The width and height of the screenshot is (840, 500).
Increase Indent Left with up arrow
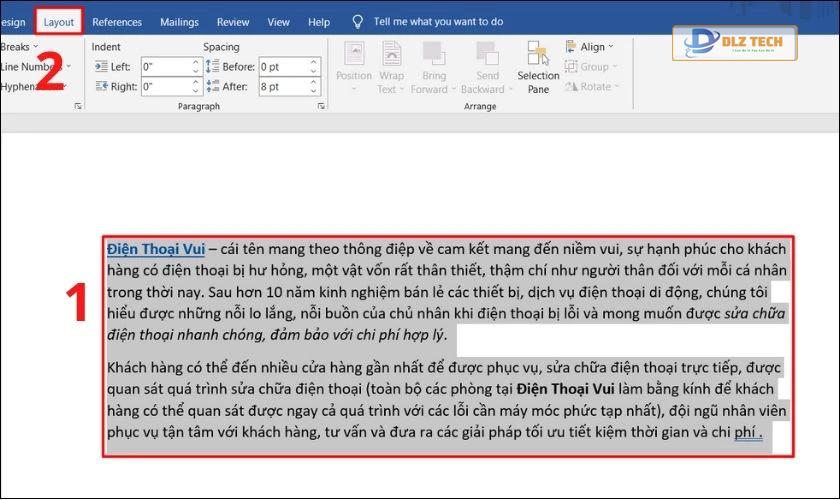196,63
